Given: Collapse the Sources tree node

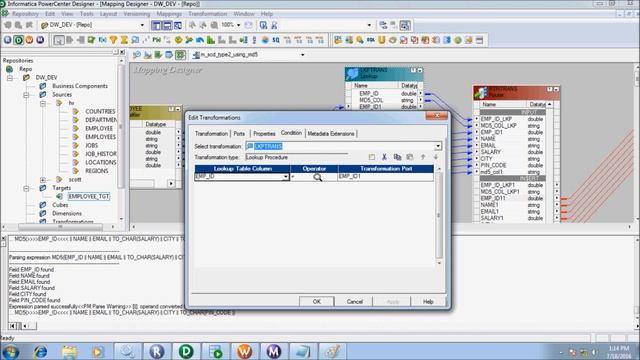Looking at the screenshot, I should (26, 95).
